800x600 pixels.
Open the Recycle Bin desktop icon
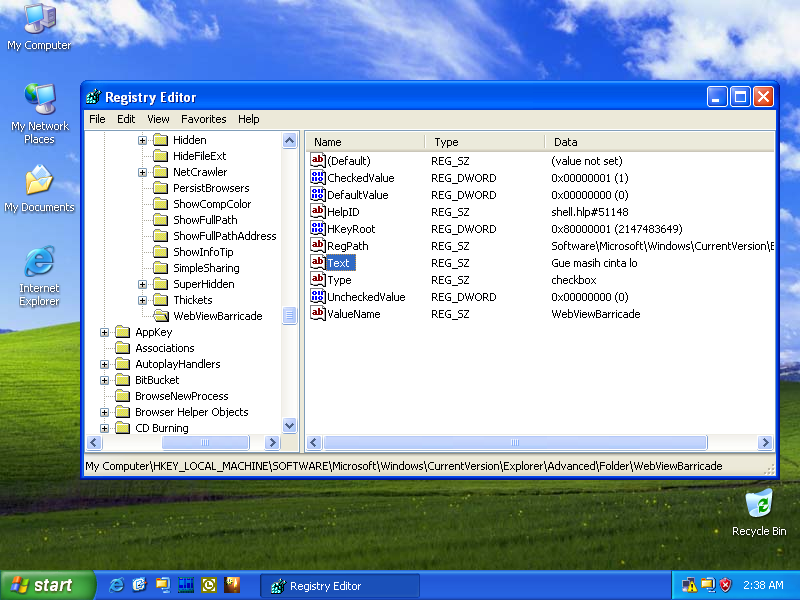[x=759, y=513]
